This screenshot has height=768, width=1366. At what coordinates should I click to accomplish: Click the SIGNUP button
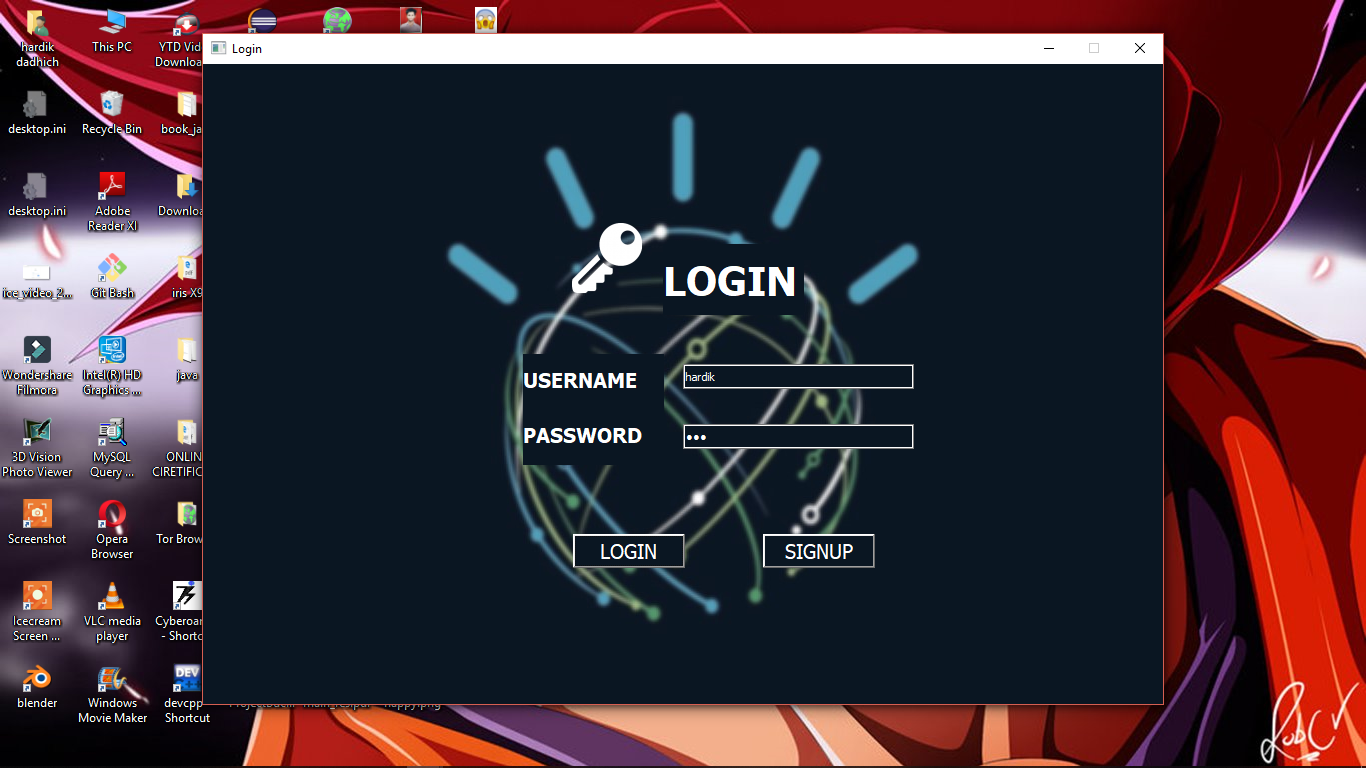point(818,551)
